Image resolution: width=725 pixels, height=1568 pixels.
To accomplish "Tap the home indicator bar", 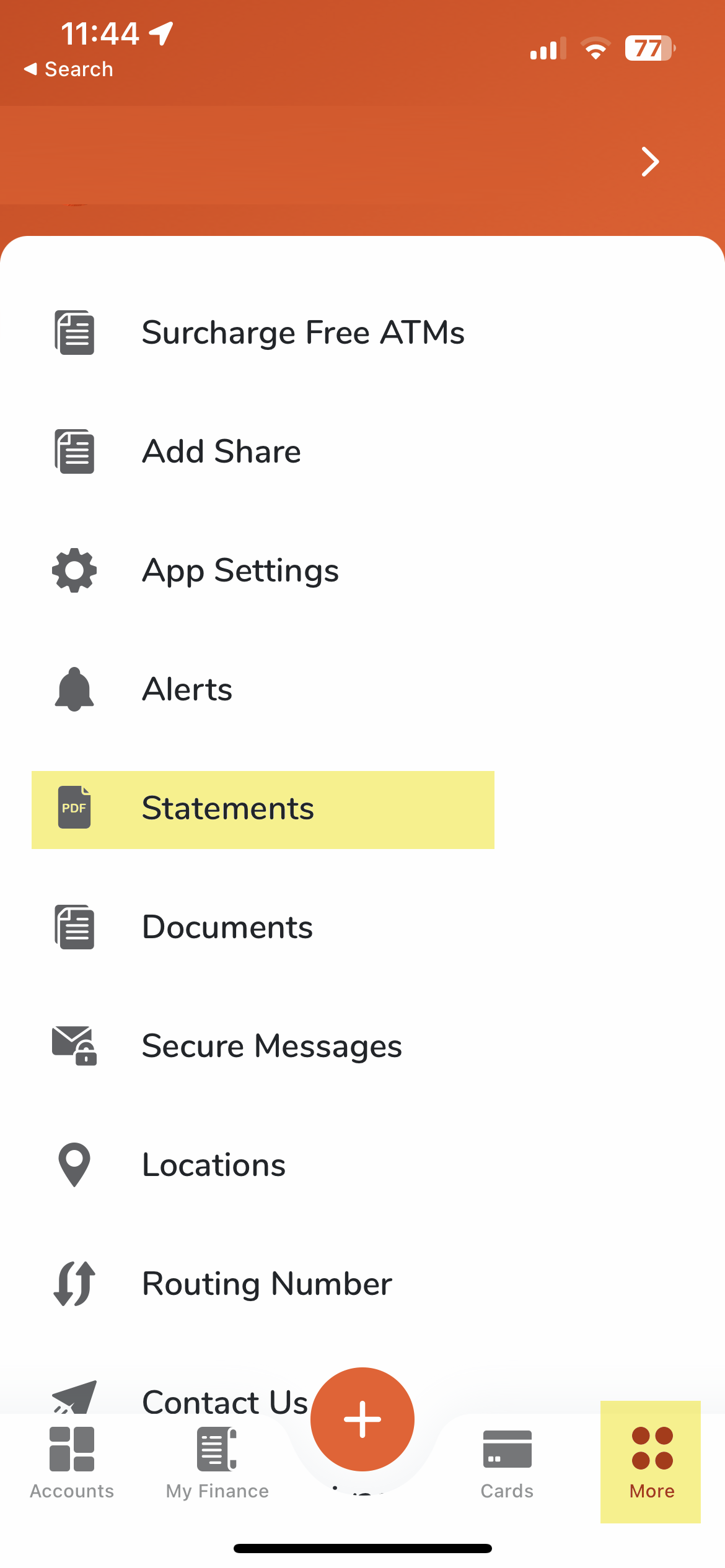I will (362, 1548).
